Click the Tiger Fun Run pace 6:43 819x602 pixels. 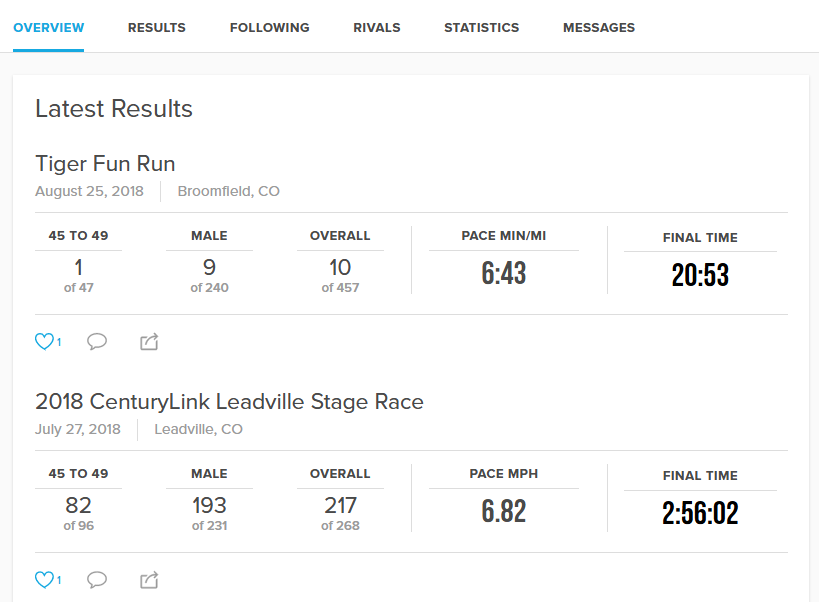pyautogui.click(x=504, y=274)
